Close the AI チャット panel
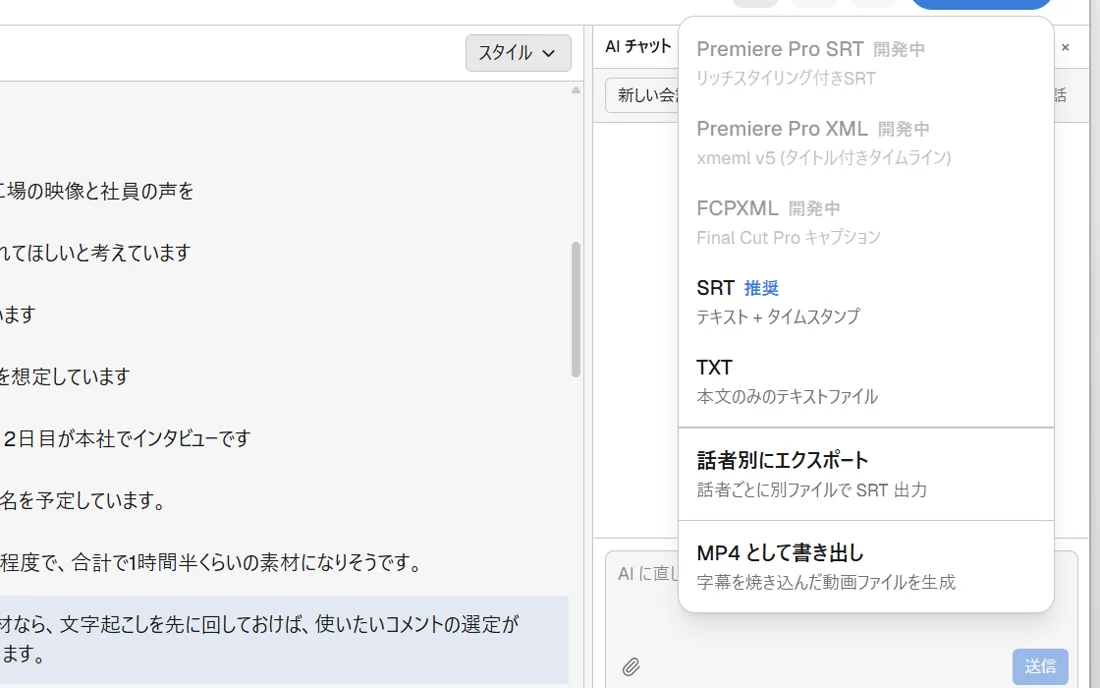1100x688 pixels. [x=1065, y=48]
